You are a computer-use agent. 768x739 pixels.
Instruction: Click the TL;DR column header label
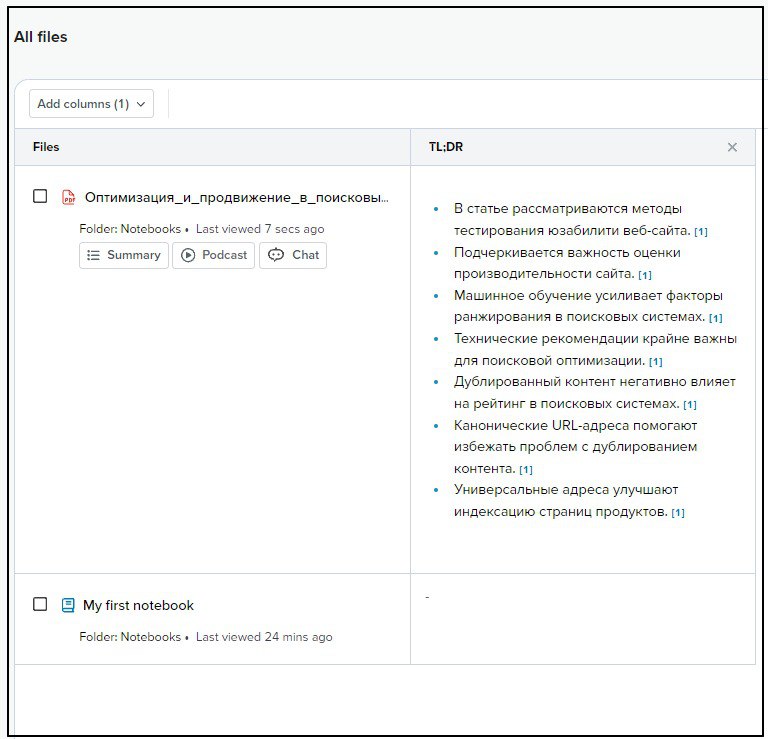(x=446, y=147)
